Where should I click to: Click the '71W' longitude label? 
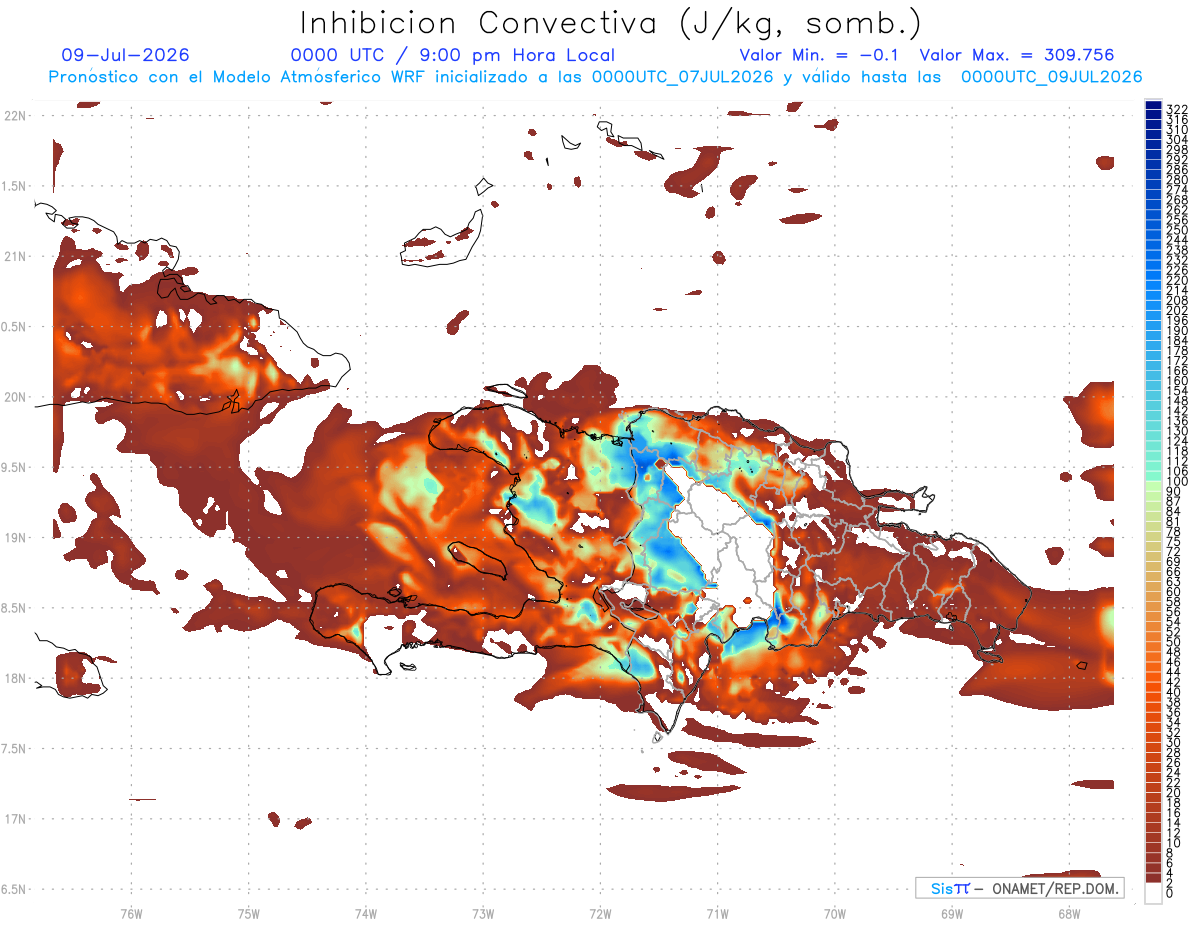(717, 913)
